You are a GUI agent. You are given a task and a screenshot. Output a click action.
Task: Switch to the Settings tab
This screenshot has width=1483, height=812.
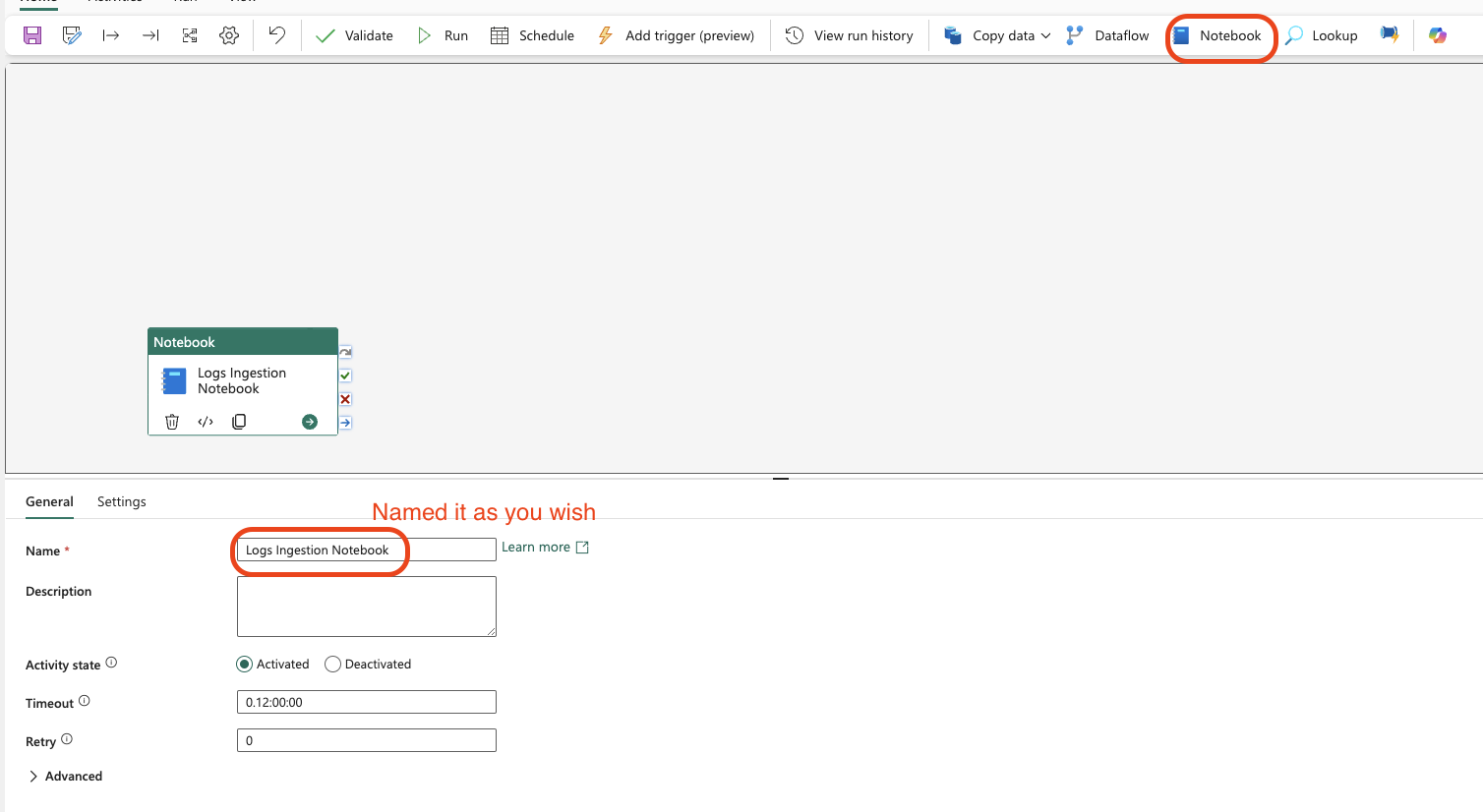[122, 501]
